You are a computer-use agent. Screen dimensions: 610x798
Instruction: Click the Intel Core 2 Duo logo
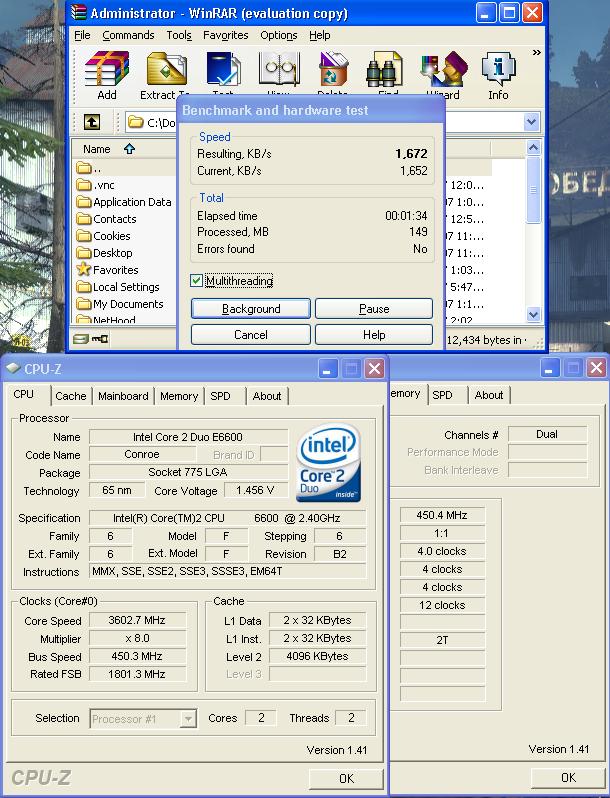pos(329,463)
